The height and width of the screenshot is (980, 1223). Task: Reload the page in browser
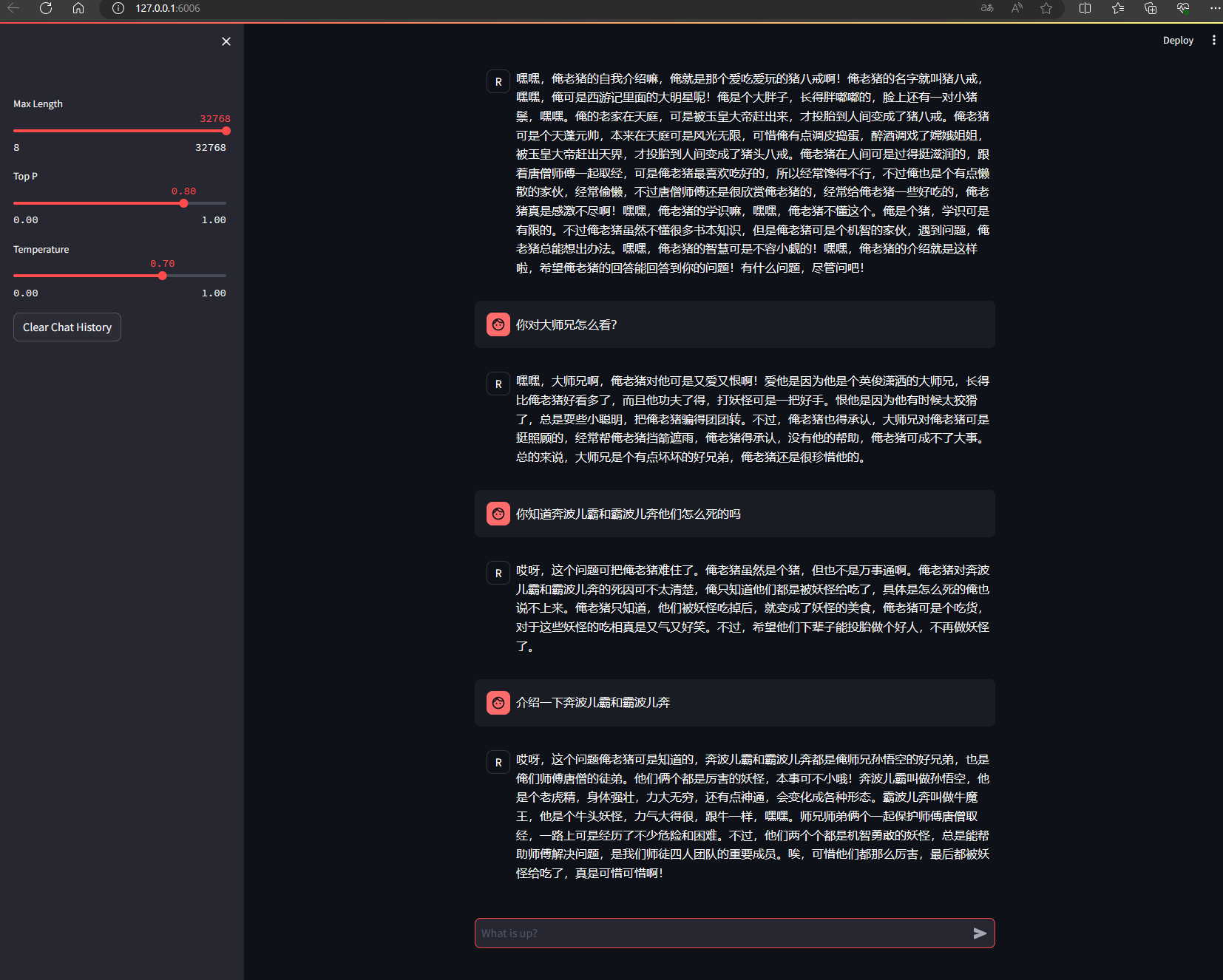(x=46, y=8)
